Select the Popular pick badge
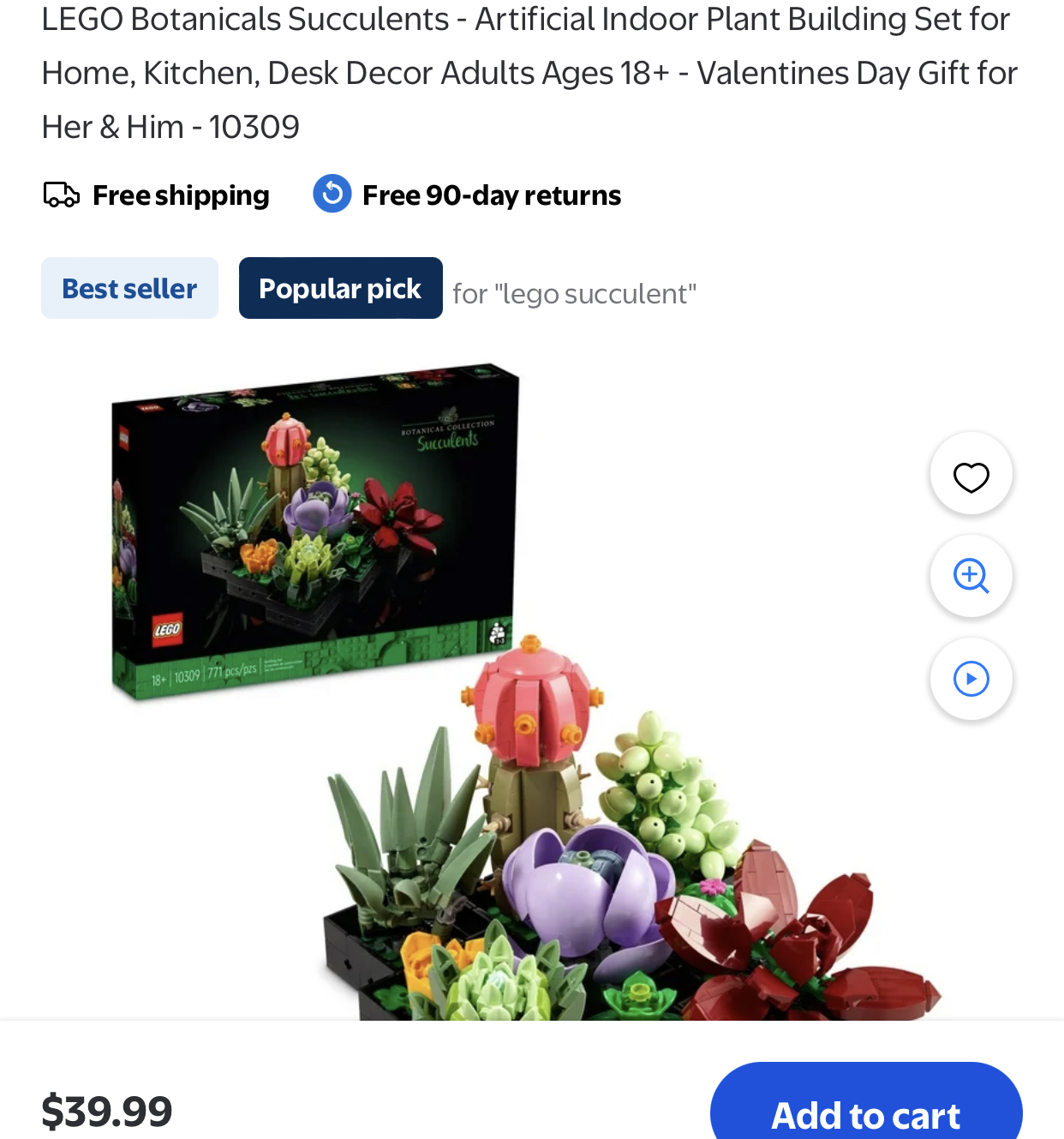This screenshot has width=1064, height=1139. coord(341,288)
